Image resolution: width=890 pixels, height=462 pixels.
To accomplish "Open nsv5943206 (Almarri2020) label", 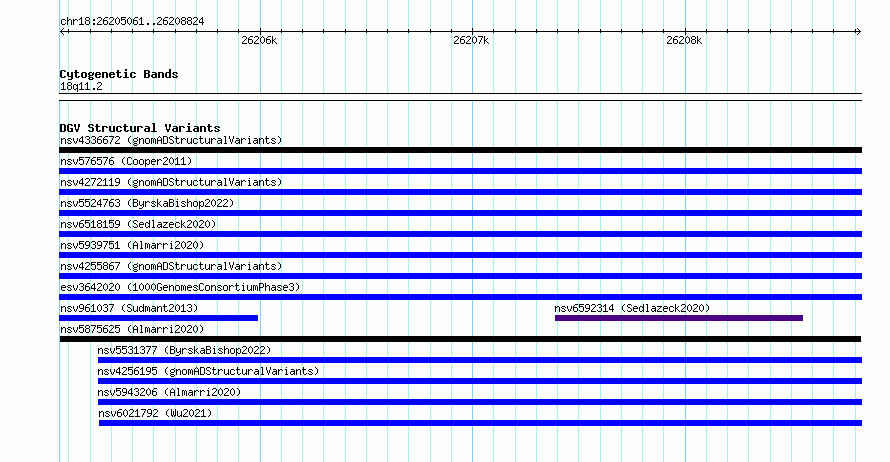I will 169,392.
